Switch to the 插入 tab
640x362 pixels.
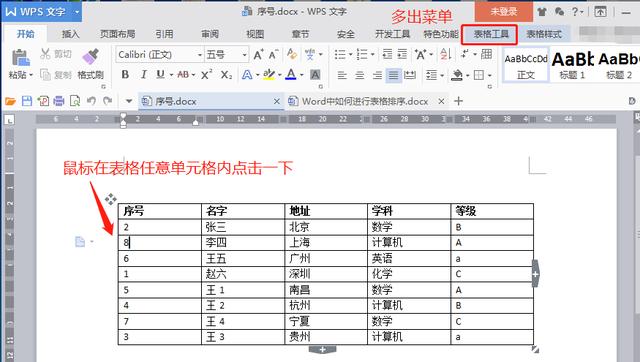click(x=70, y=34)
